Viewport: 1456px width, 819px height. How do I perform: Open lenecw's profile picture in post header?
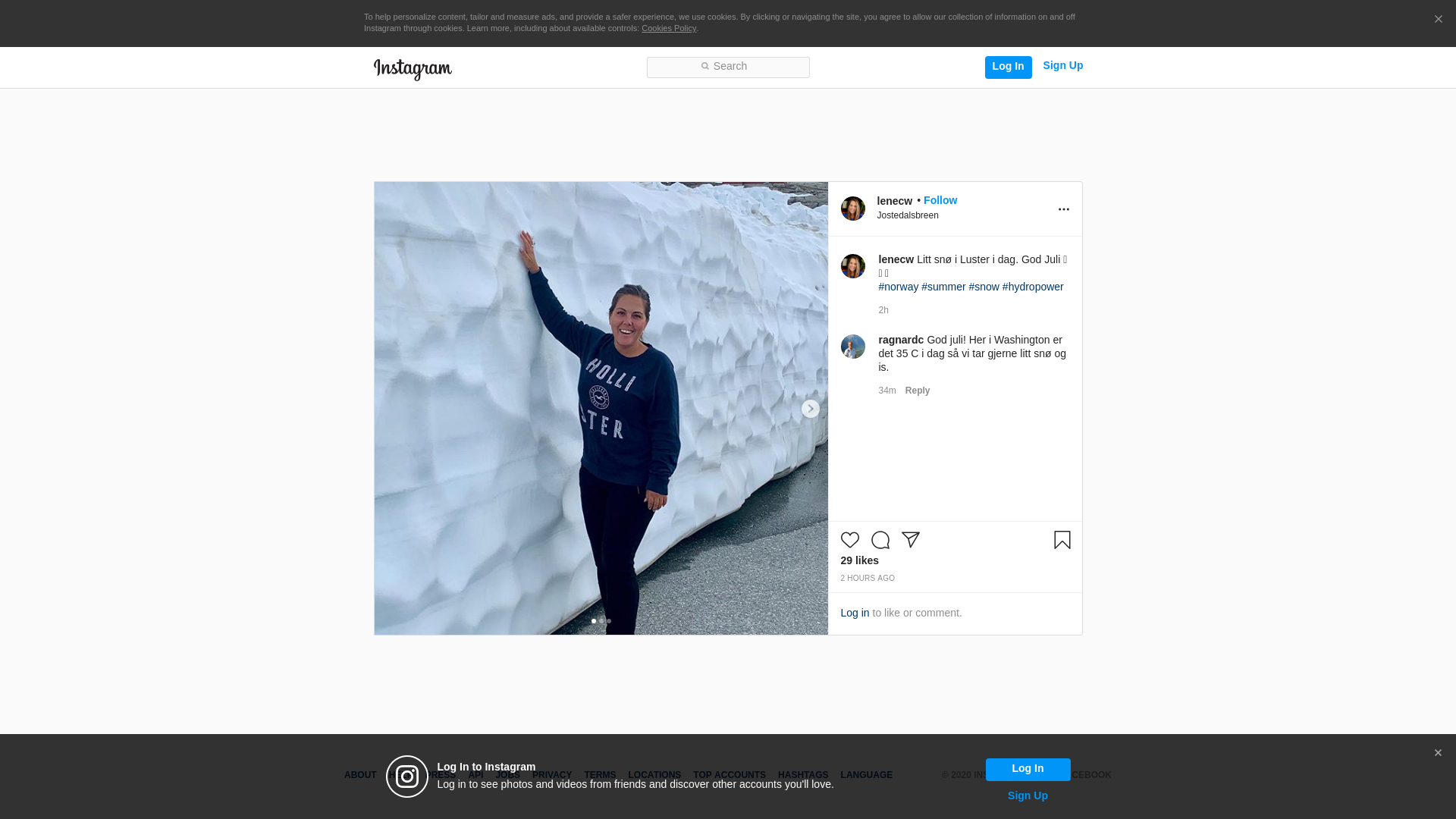tap(852, 209)
